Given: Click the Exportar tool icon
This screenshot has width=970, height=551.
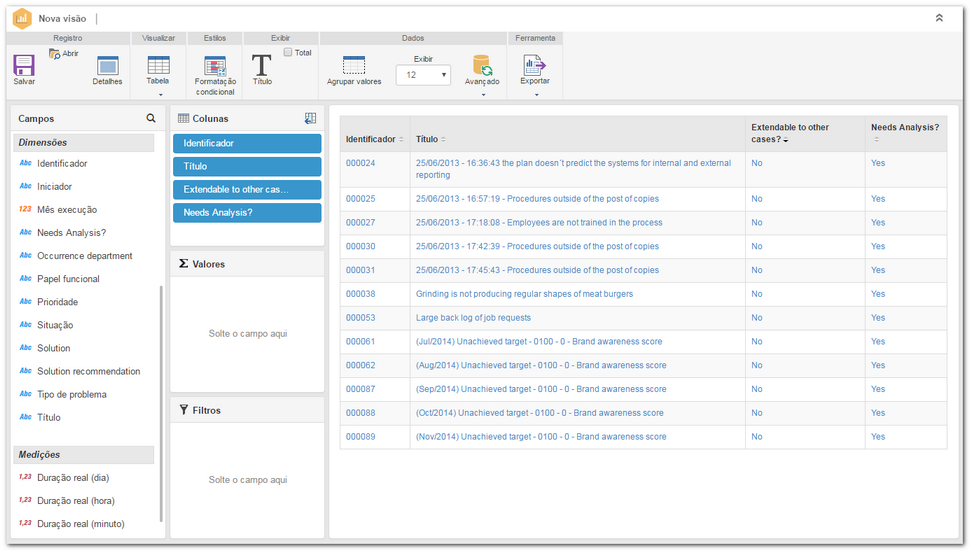Looking at the screenshot, I should pyautogui.click(x=534, y=65).
